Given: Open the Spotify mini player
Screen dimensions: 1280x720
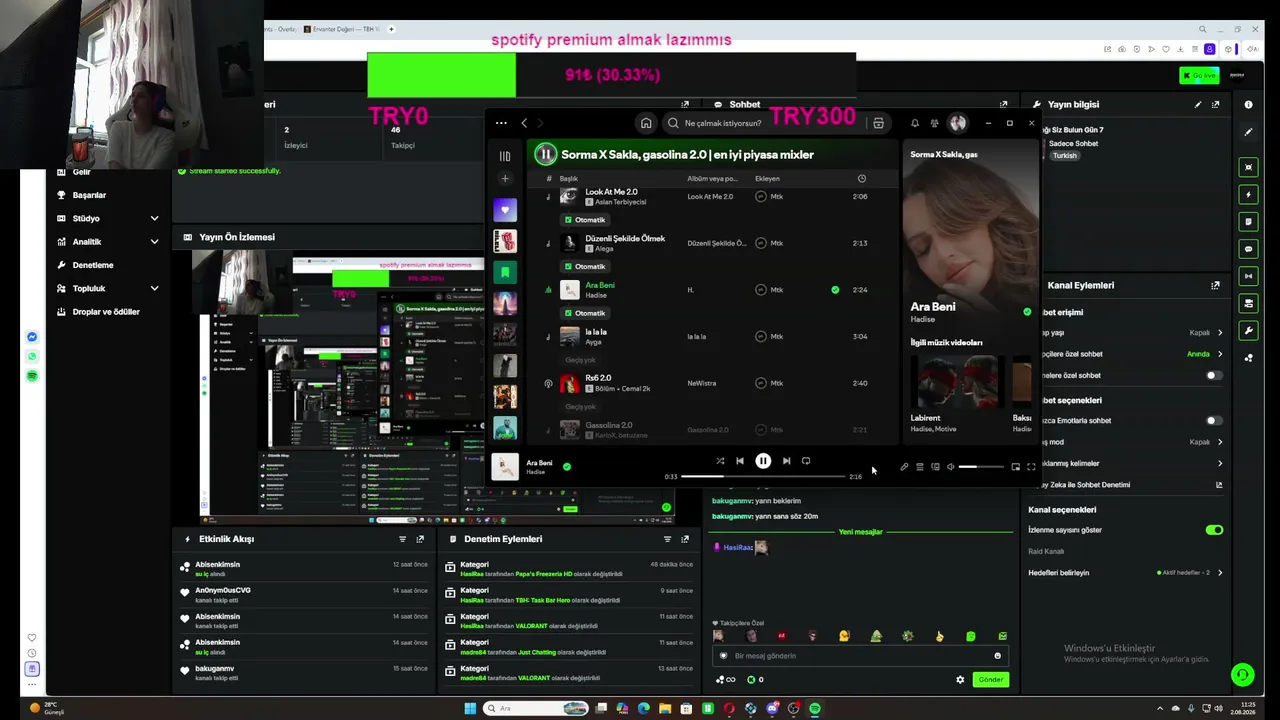Looking at the screenshot, I should coord(1016,467).
